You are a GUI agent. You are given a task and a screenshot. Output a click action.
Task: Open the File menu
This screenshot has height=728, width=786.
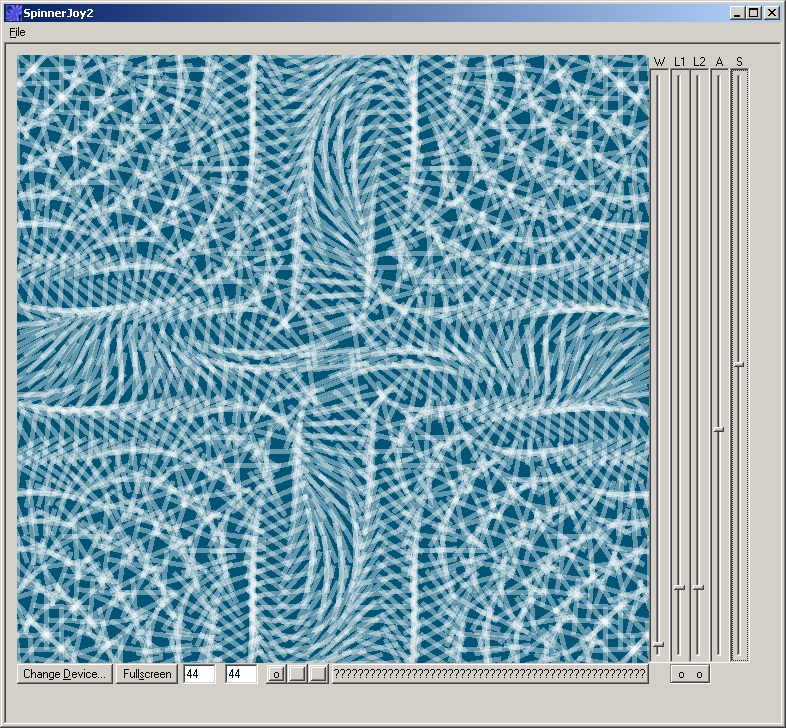tap(17, 32)
